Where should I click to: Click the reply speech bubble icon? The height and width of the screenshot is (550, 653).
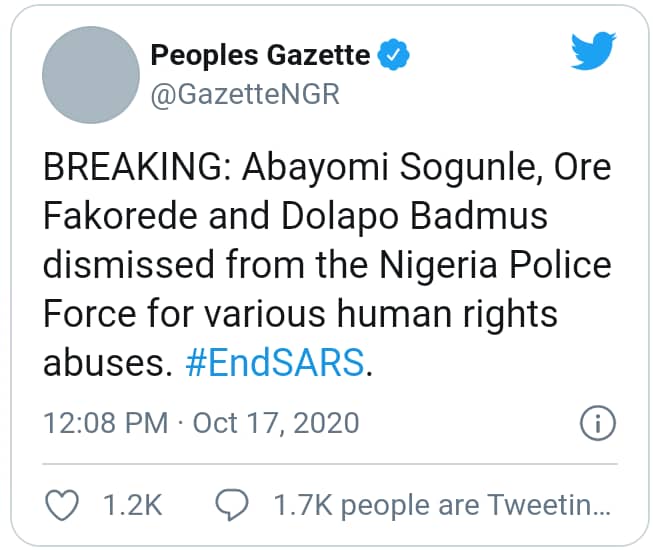pyautogui.click(x=234, y=506)
